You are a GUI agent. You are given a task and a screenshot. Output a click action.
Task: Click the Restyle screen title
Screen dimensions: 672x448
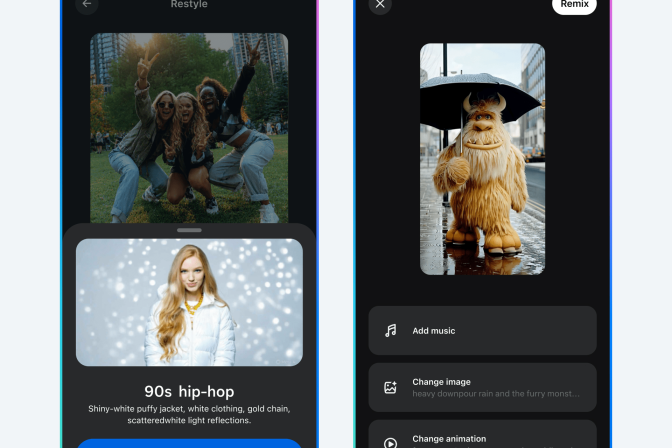(x=189, y=4)
